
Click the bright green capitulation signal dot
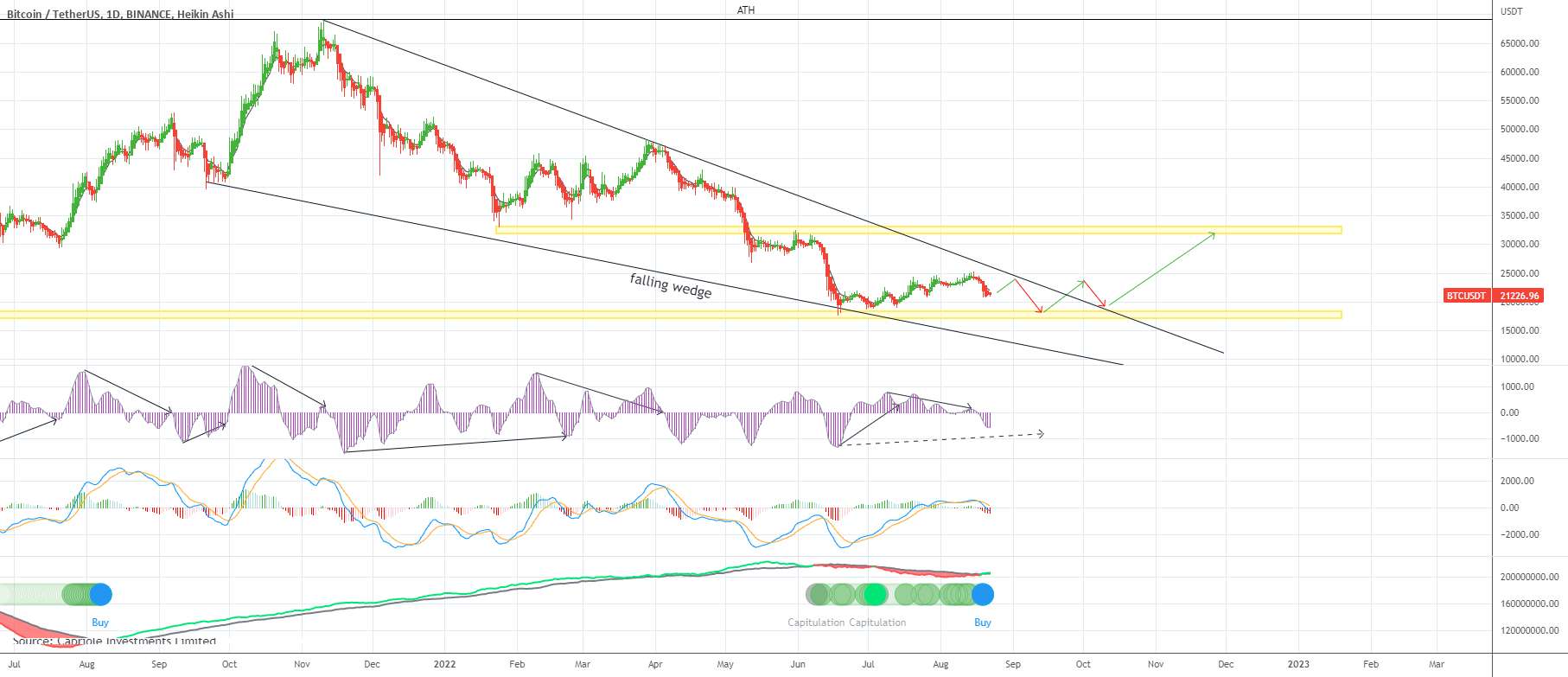(x=876, y=595)
